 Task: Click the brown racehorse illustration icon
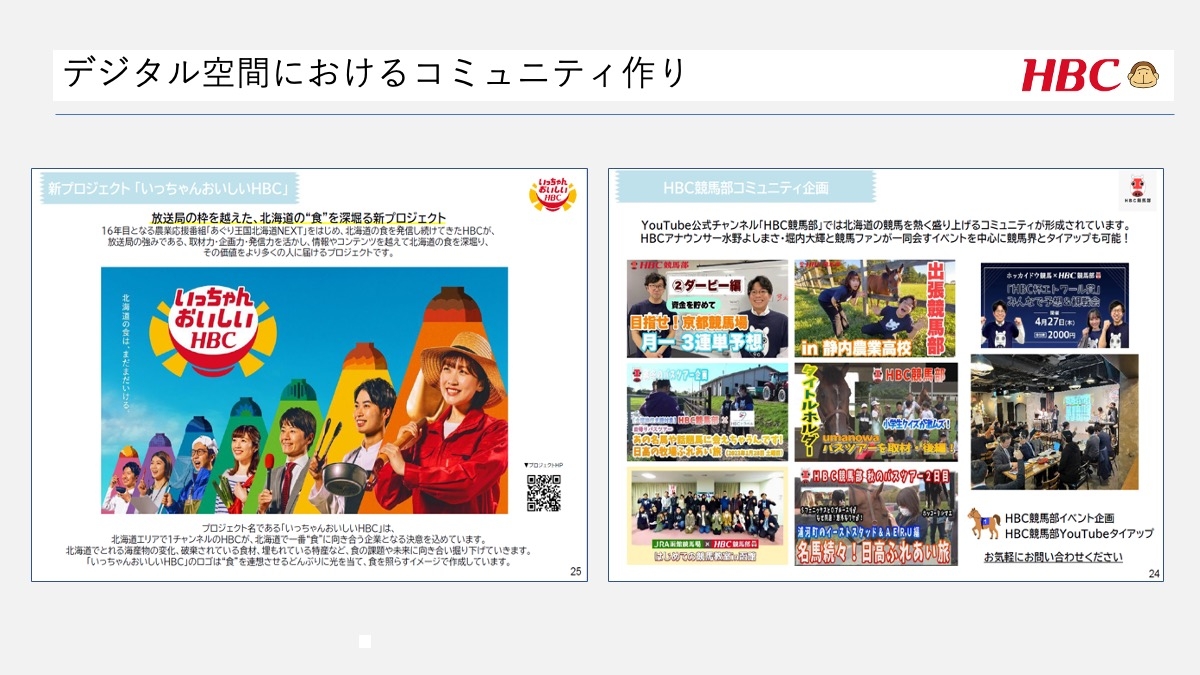(x=983, y=524)
